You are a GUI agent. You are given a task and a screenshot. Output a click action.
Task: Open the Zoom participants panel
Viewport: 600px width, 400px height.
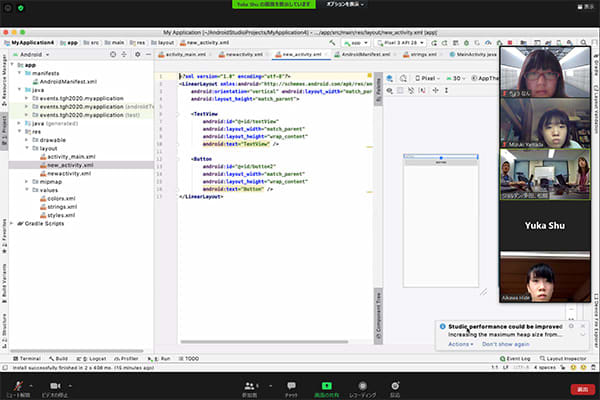pyautogui.click(x=250, y=385)
